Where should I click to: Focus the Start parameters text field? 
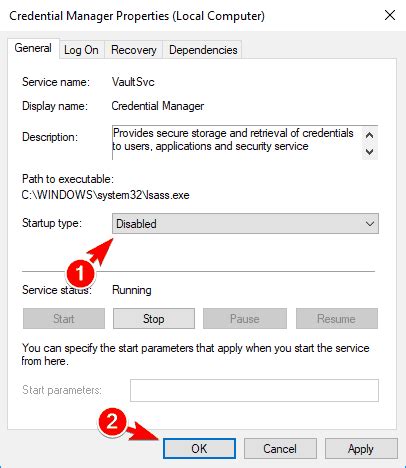click(x=254, y=390)
